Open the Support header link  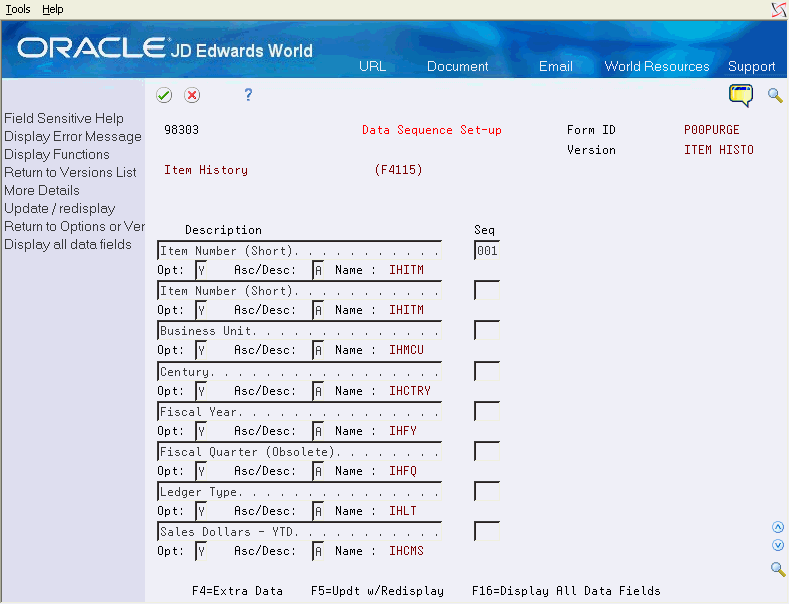coord(751,66)
